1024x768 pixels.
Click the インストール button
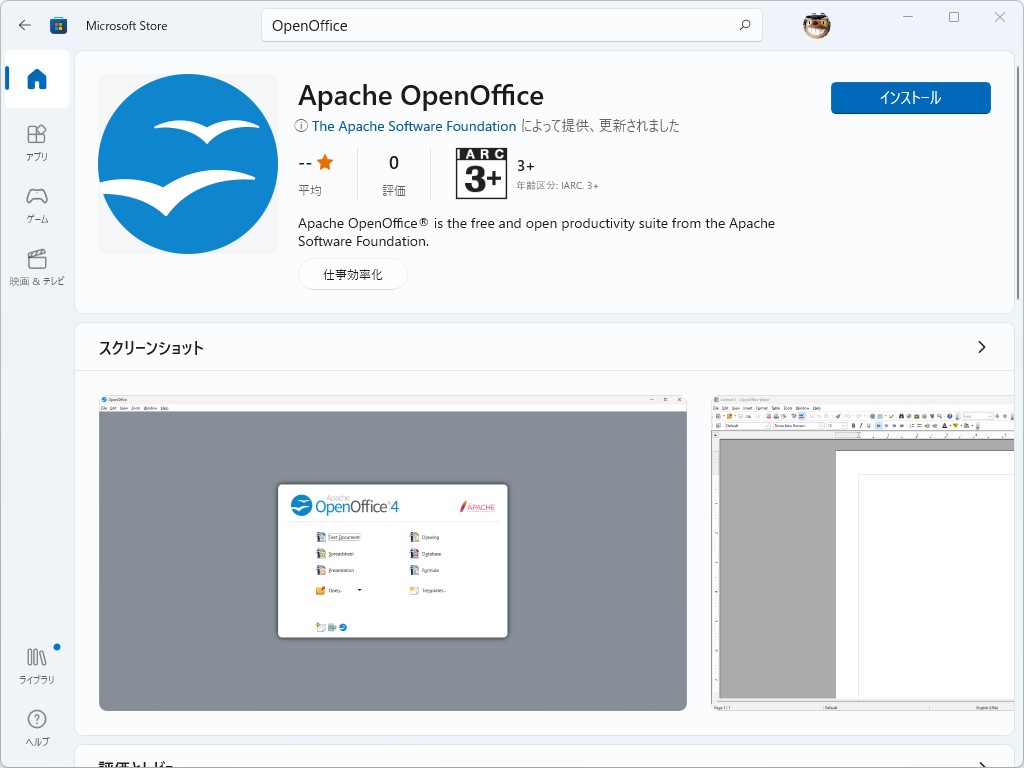pos(909,98)
